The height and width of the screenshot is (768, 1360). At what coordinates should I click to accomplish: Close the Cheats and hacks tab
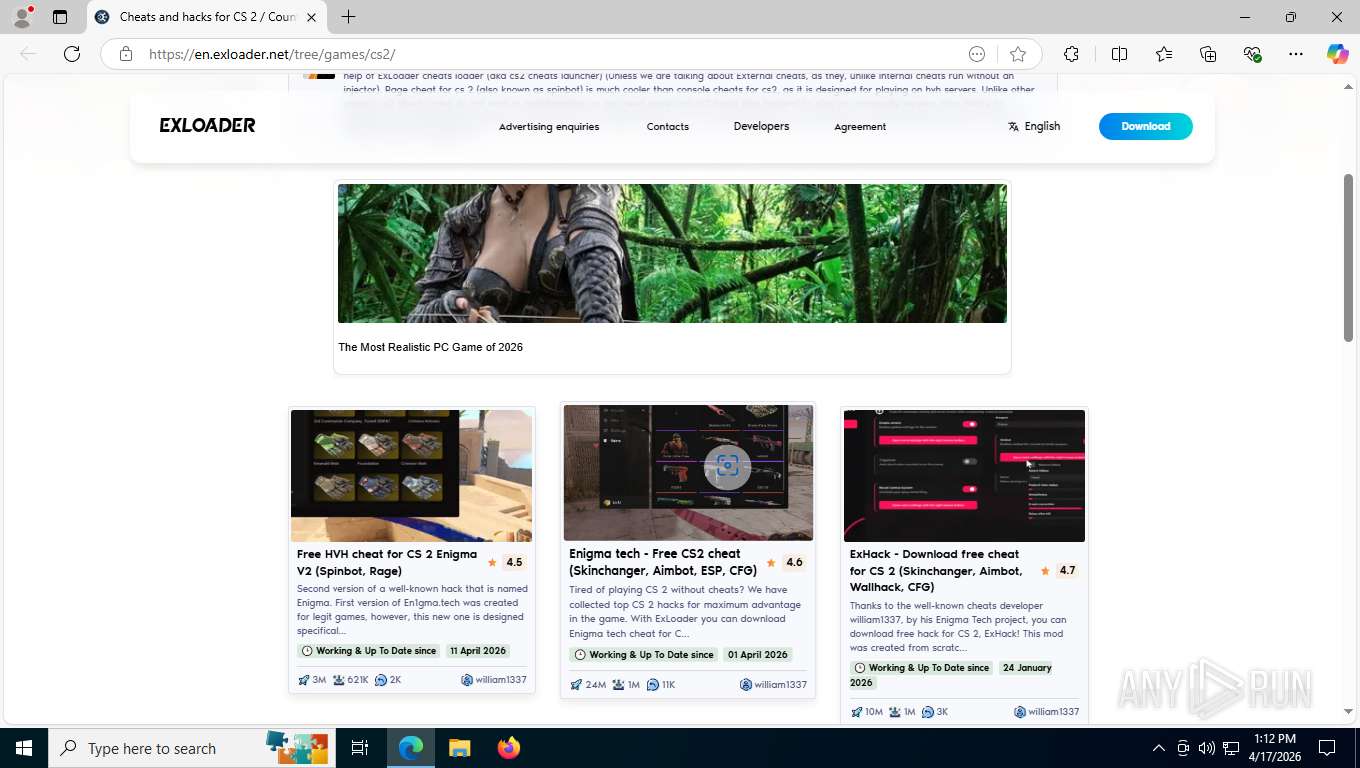point(312,17)
